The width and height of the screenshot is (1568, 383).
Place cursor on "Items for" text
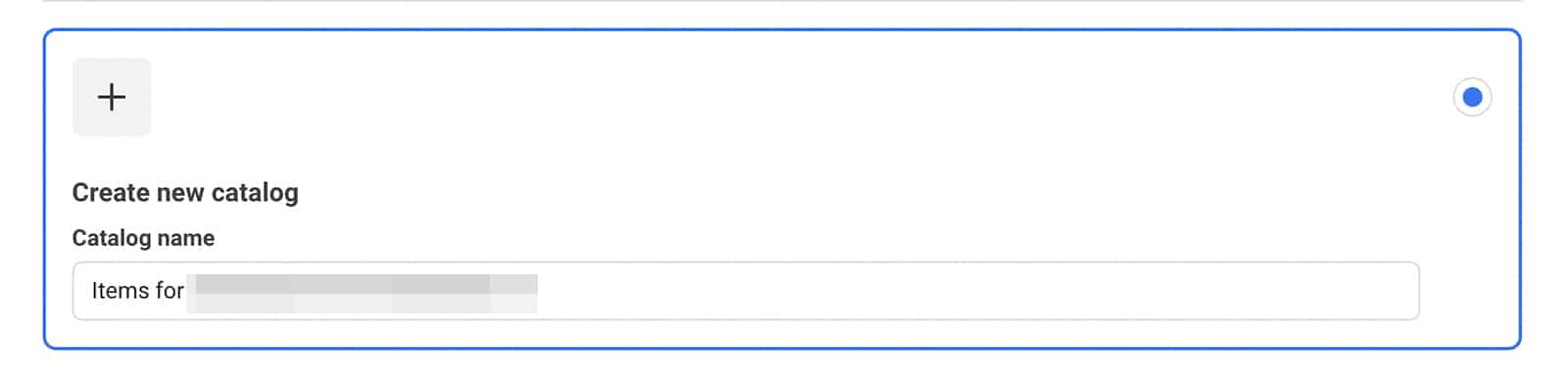click(x=137, y=291)
